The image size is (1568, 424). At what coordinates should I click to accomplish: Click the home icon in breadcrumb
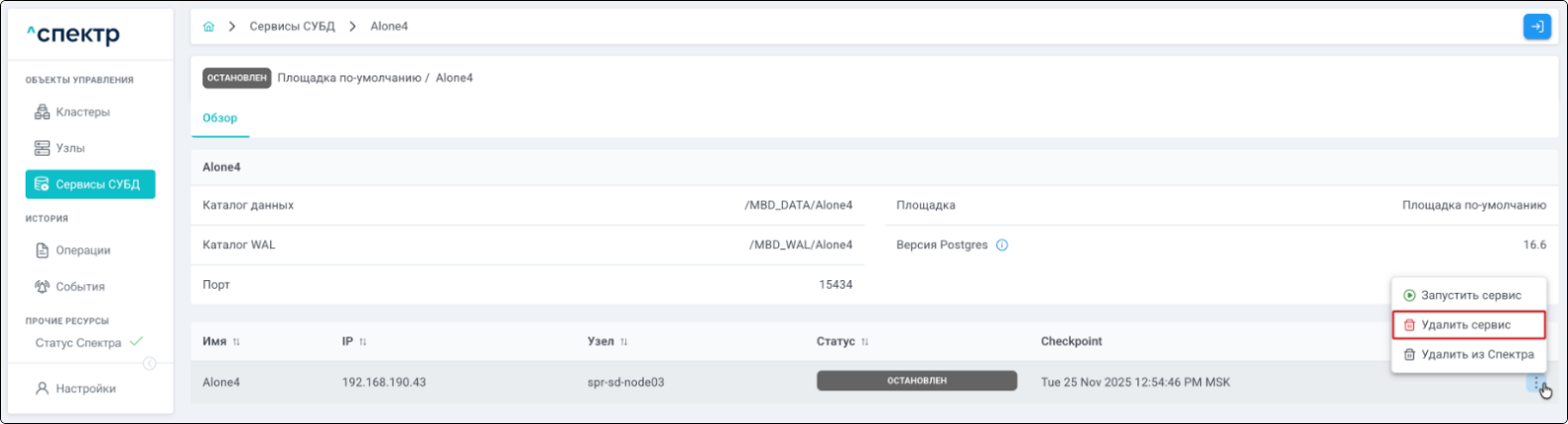click(x=208, y=27)
